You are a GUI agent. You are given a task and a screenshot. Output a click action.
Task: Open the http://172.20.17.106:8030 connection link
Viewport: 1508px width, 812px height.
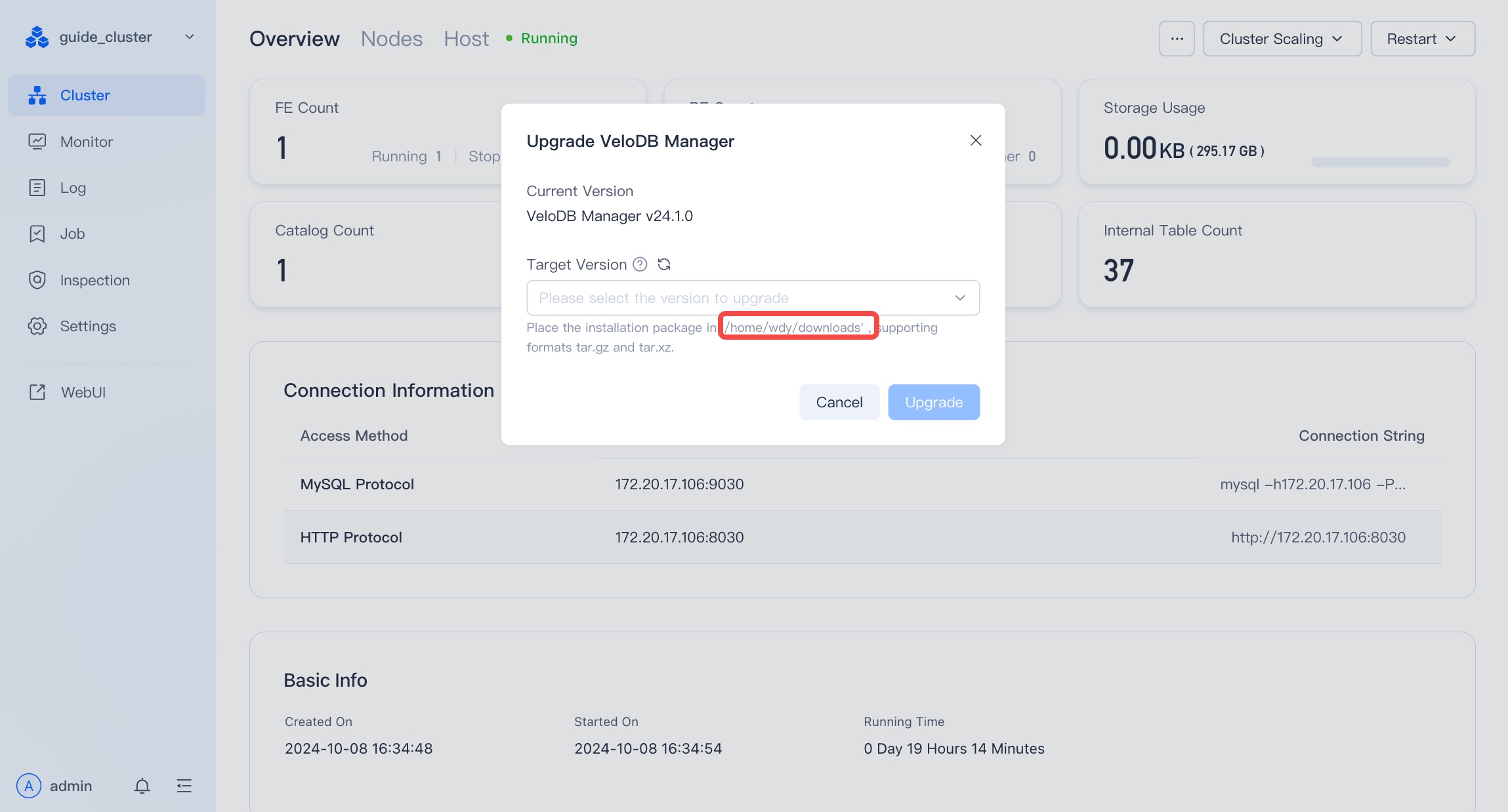pyautogui.click(x=1318, y=537)
